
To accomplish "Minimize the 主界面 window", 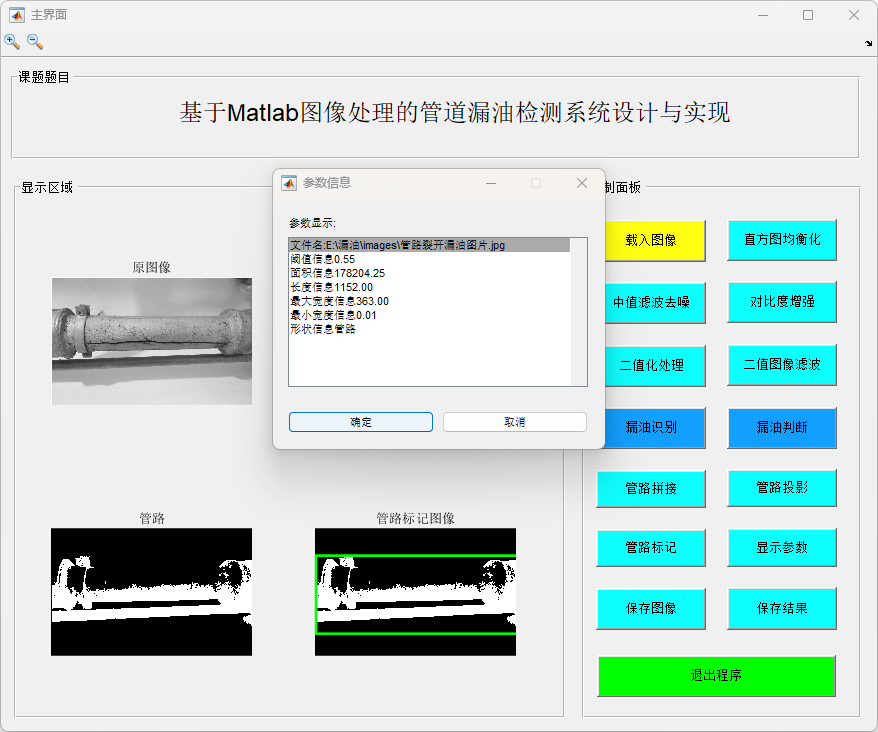I will [x=763, y=15].
